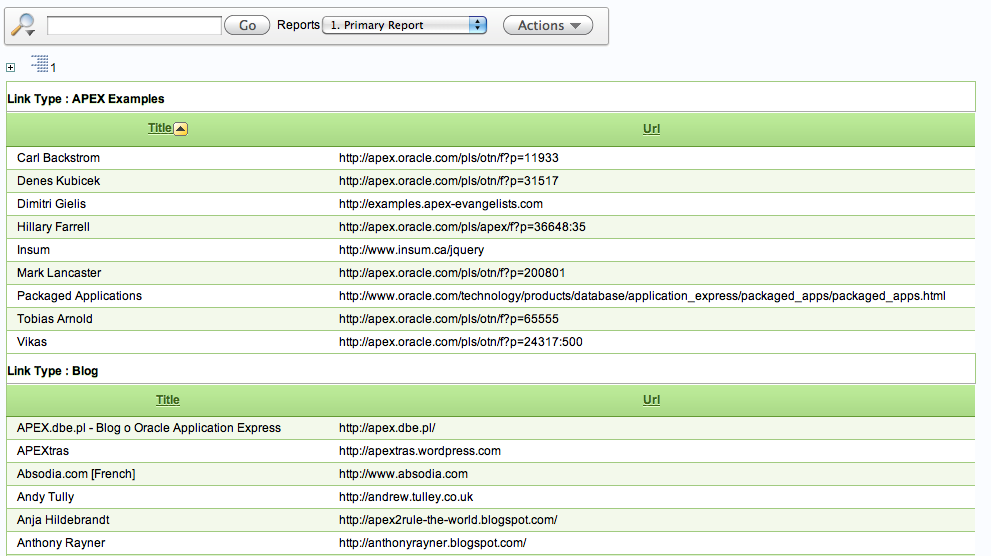Image resolution: width=991 pixels, height=556 pixels.
Task: Click the examples.apex-evangelists.com URL
Action: point(441,203)
